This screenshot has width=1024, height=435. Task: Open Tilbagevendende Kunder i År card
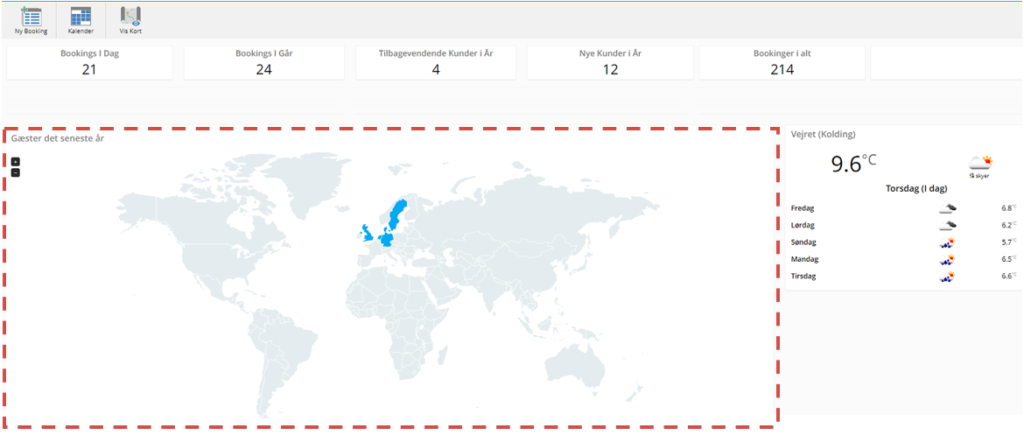click(436, 62)
